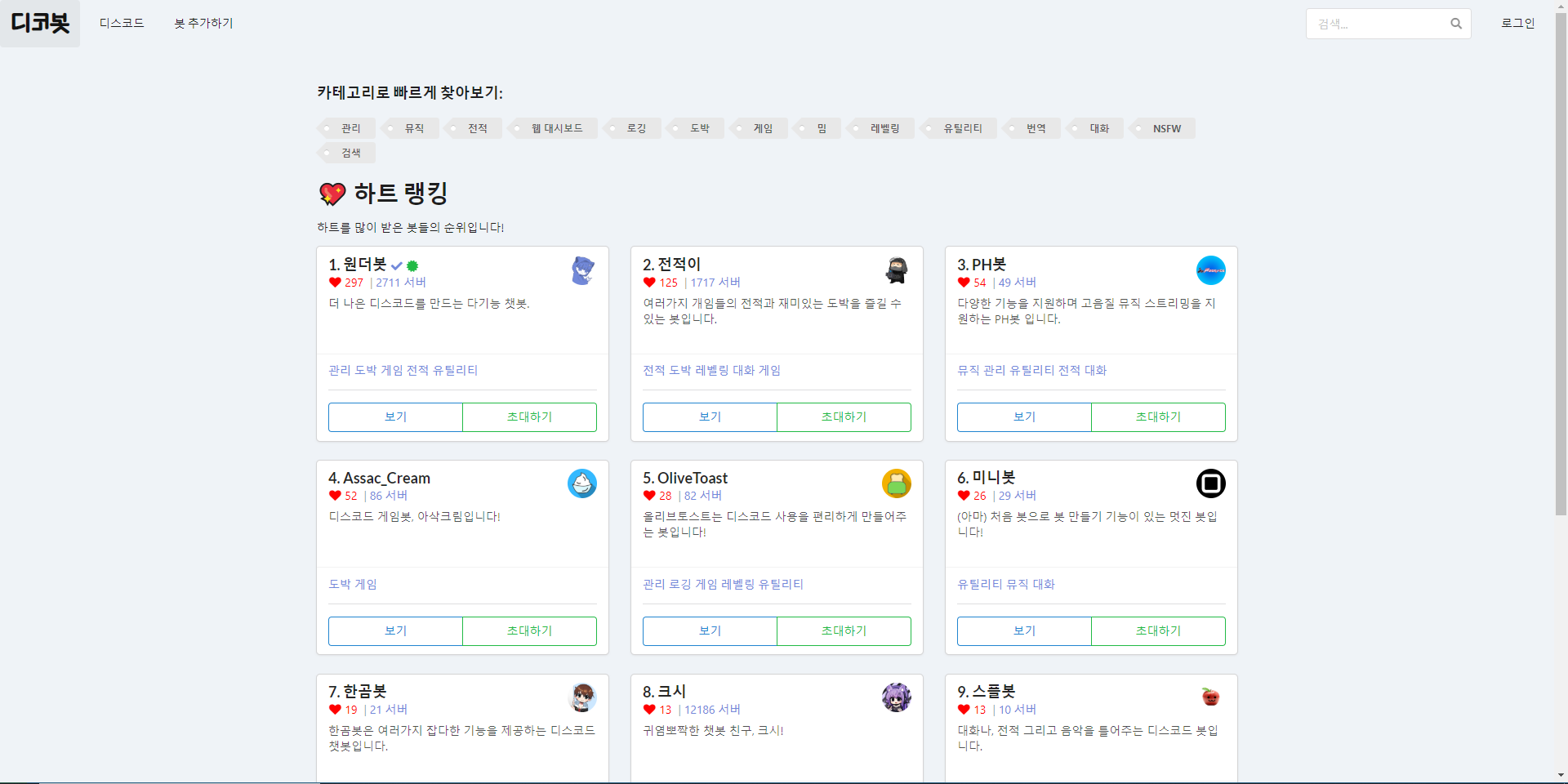Click the heart icon on 전적이 card
1568x784 pixels.
(649, 283)
